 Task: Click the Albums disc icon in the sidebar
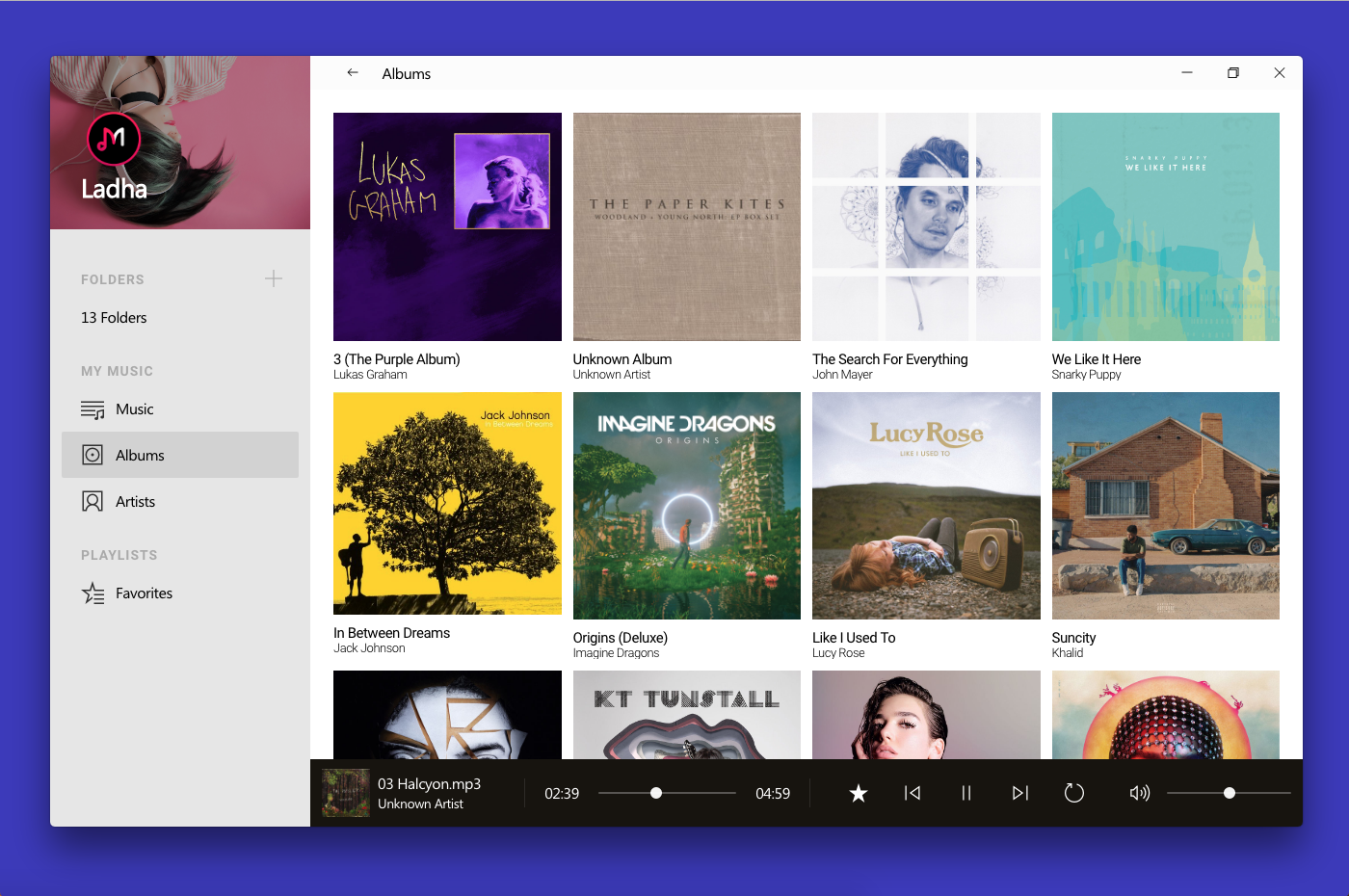pos(93,455)
